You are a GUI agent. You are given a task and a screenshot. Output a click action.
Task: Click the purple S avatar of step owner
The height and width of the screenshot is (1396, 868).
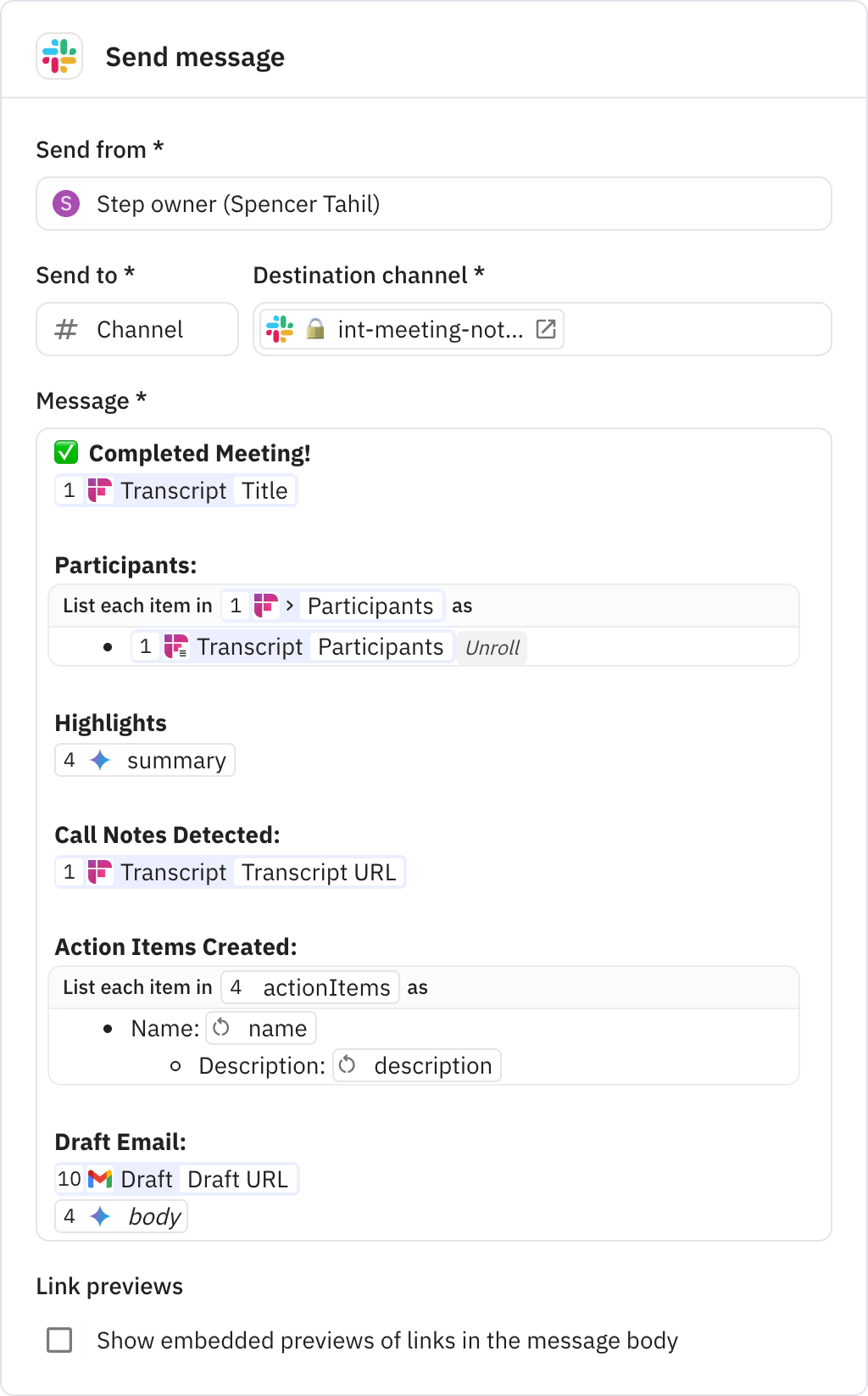click(66, 204)
